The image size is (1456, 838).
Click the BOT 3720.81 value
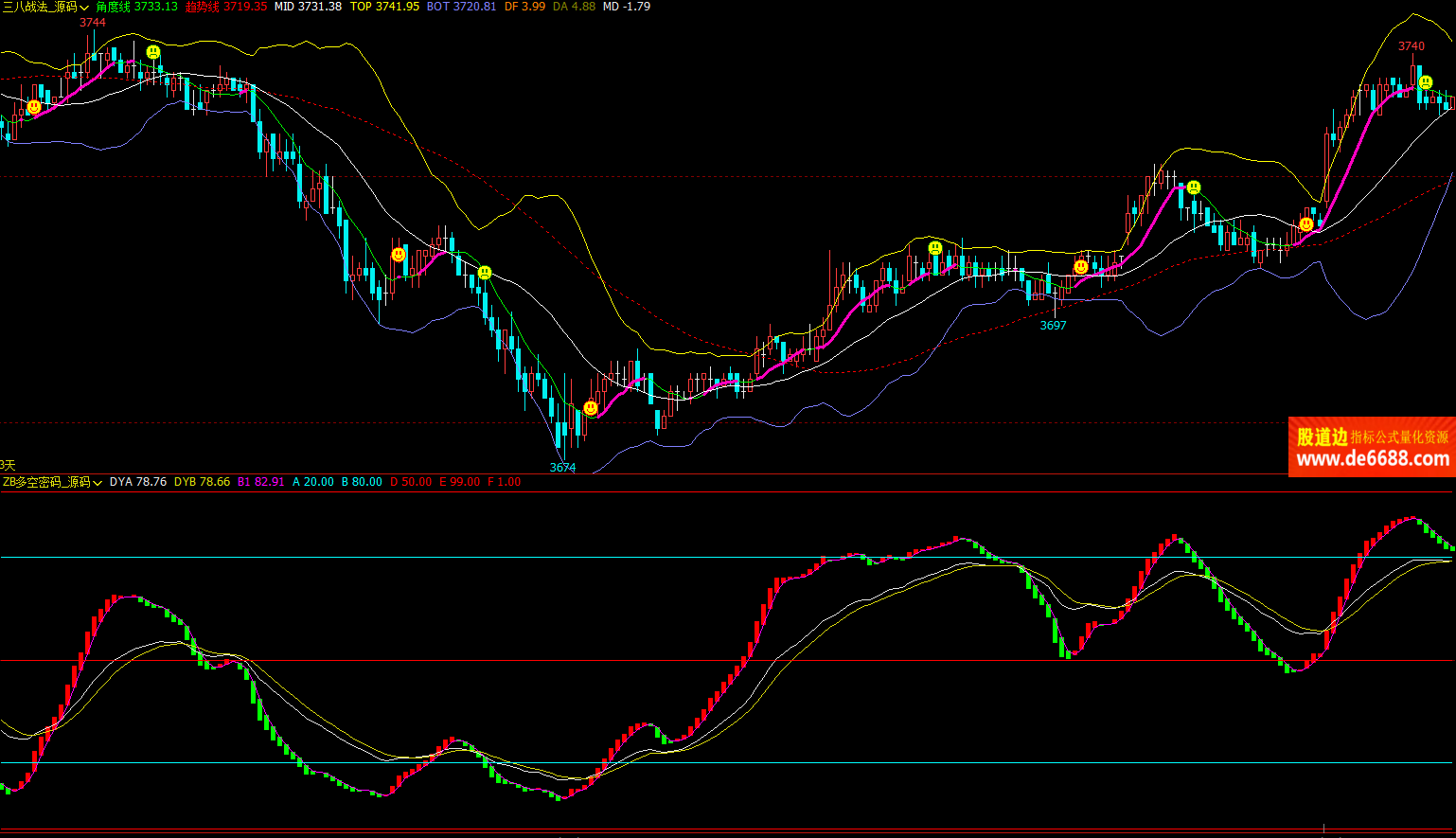(x=461, y=7)
